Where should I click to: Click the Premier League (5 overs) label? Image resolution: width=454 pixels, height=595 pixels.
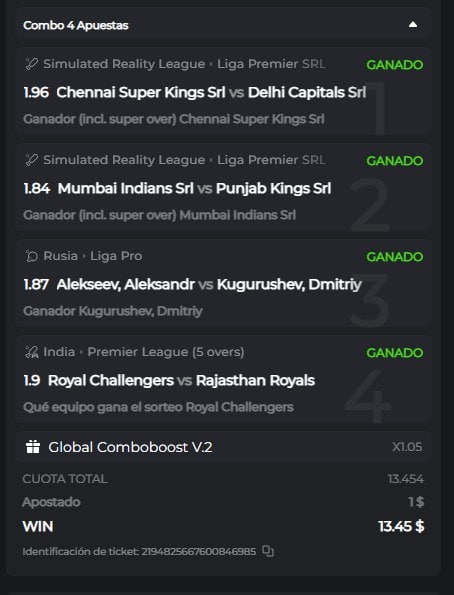166,352
